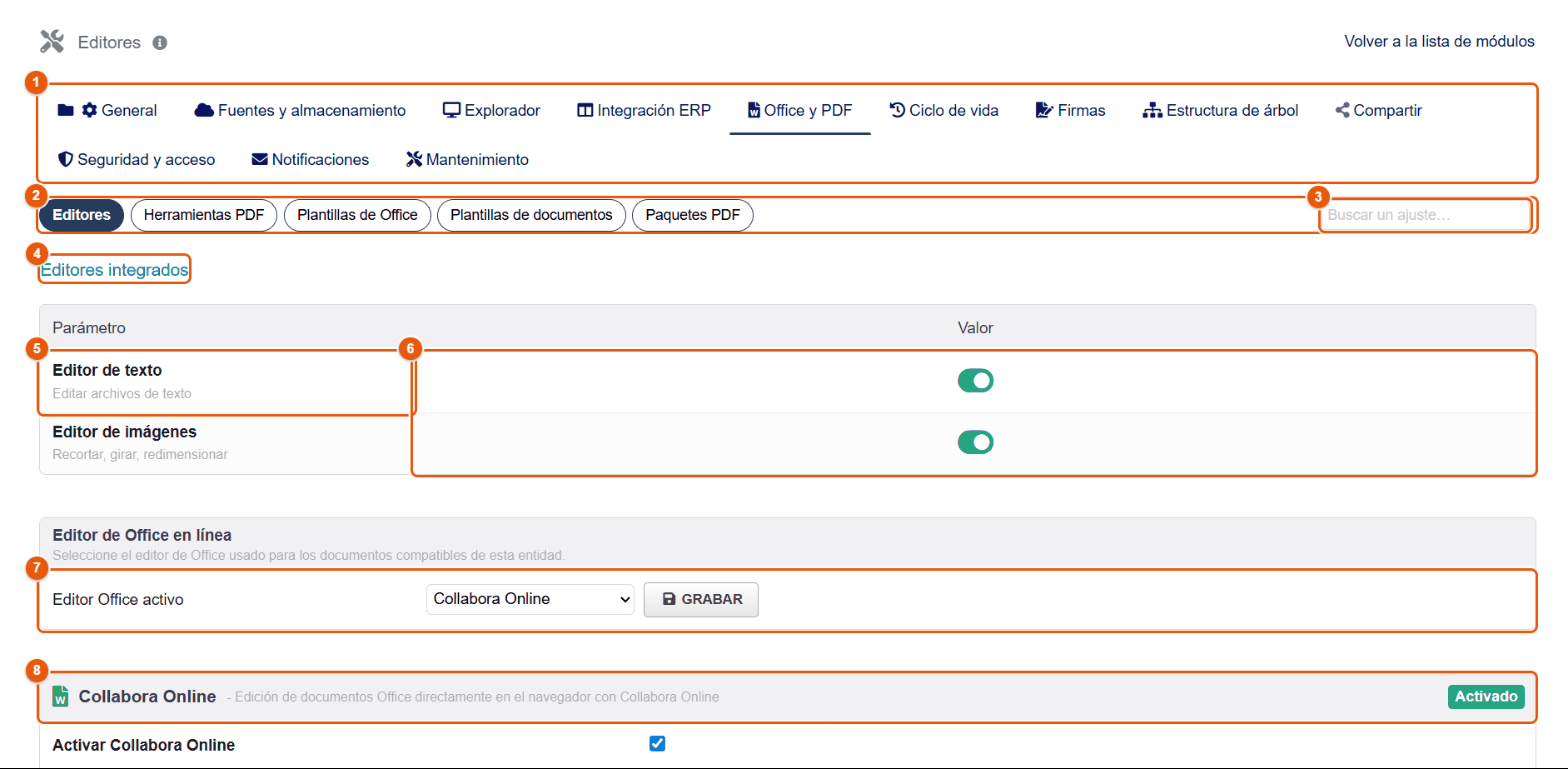Click the info icon next to Editores title
The width and height of the screenshot is (1568, 769).
tap(159, 43)
